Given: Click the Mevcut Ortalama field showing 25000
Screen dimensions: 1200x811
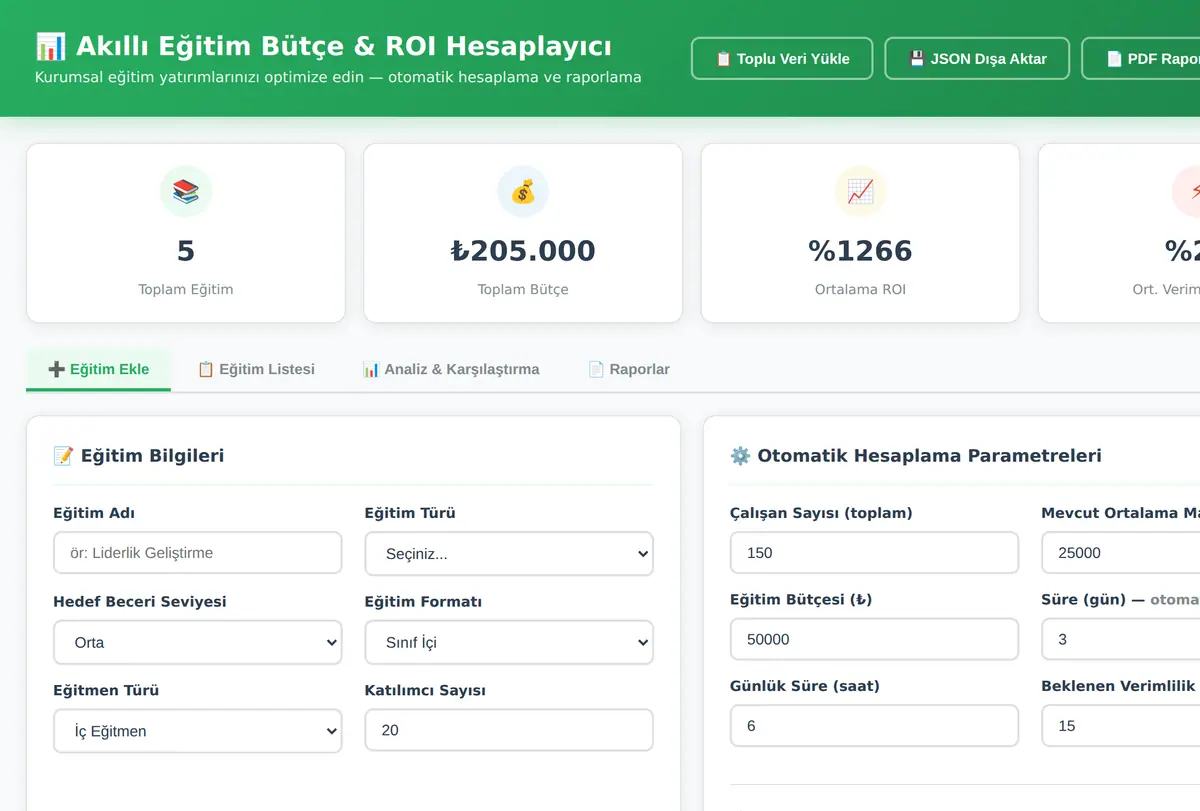Looking at the screenshot, I should (x=1121, y=553).
